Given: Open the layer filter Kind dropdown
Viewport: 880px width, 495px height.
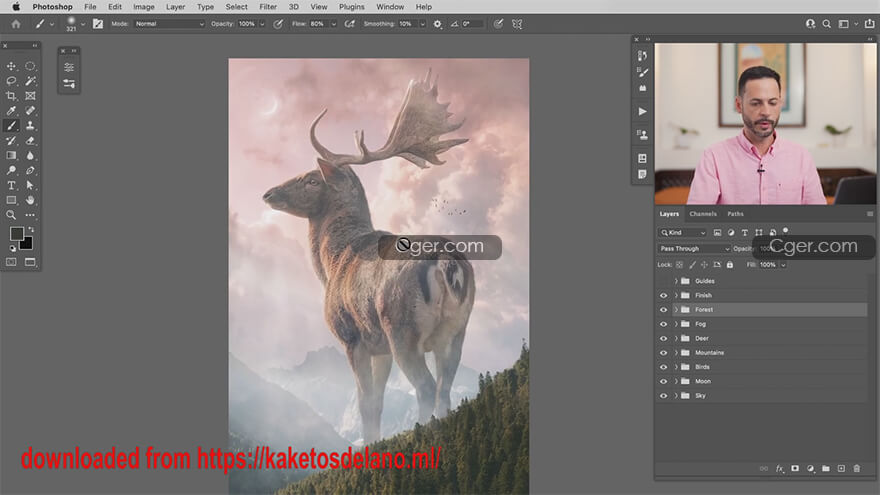Looking at the screenshot, I should coord(682,232).
